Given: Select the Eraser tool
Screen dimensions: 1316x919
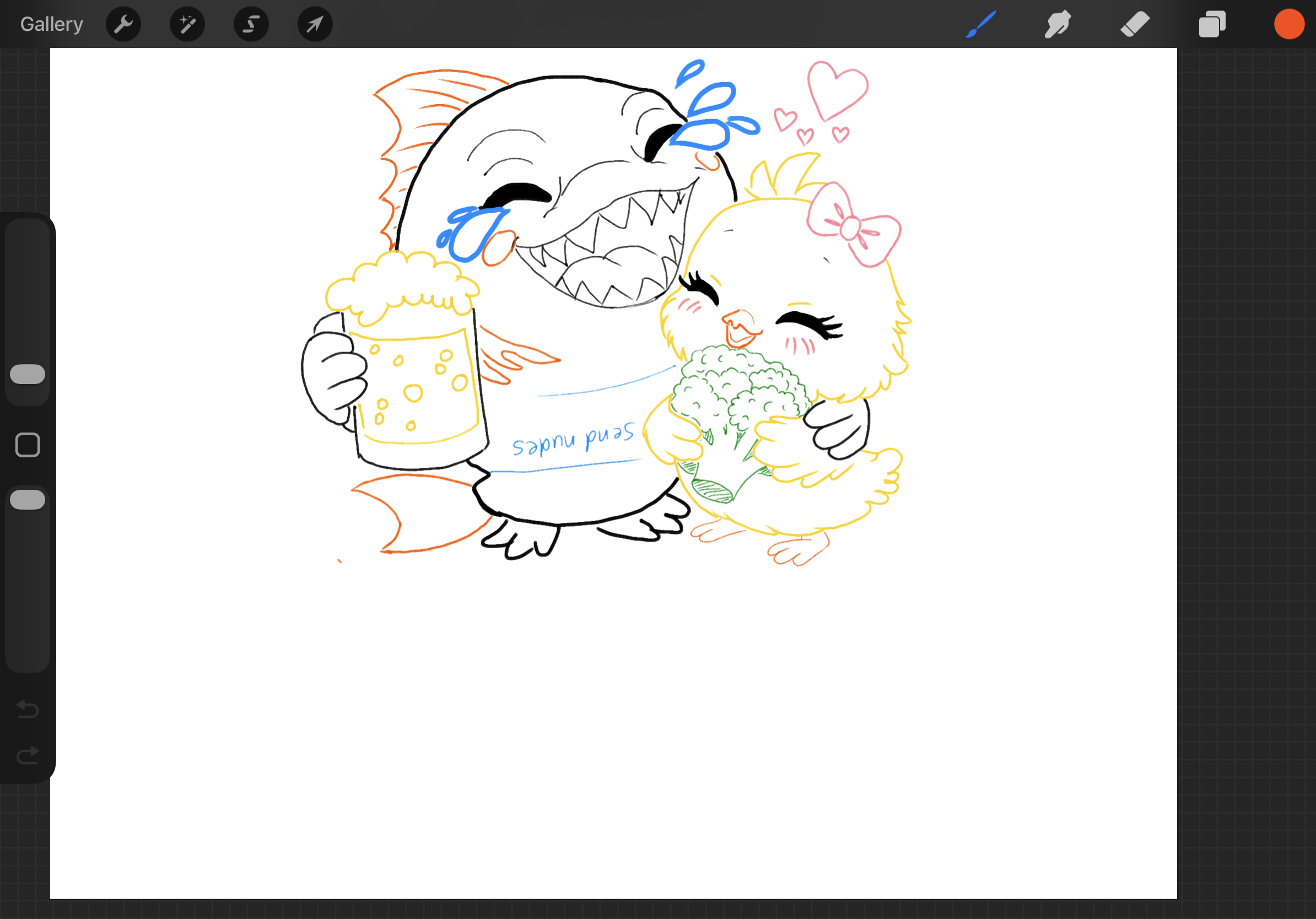Looking at the screenshot, I should pos(1135,24).
